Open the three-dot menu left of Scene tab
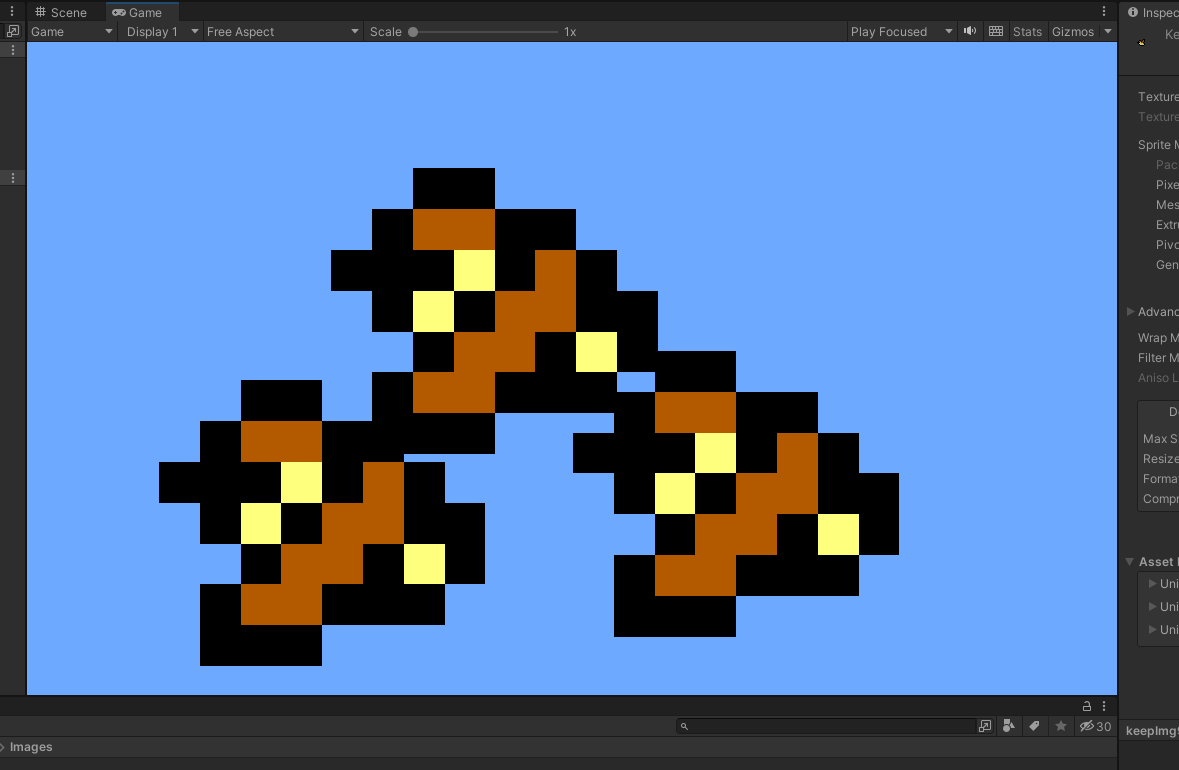 (12, 11)
